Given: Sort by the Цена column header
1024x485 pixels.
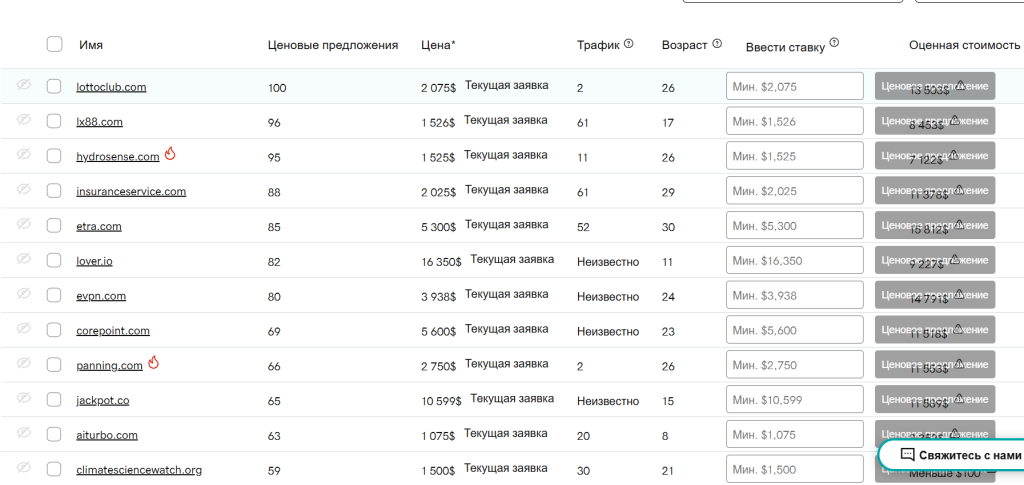Looking at the screenshot, I should [438, 45].
